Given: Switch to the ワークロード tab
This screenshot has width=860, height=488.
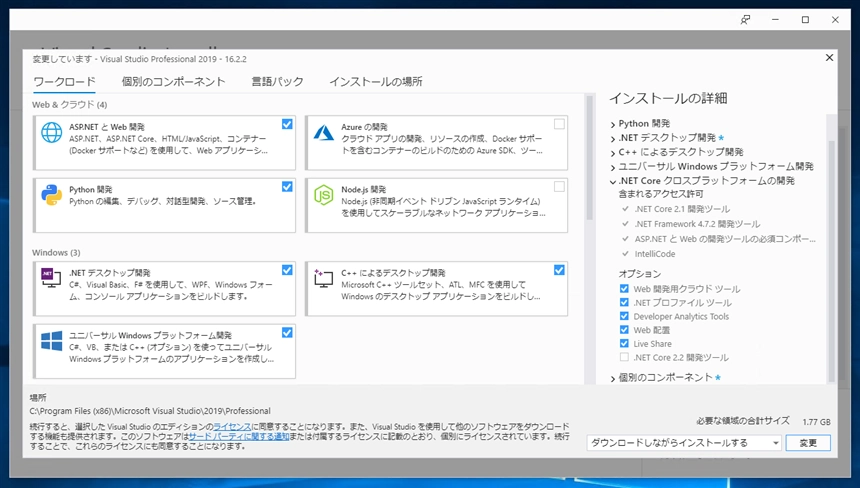Looking at the screenshot, I should (x=65, y=82).
